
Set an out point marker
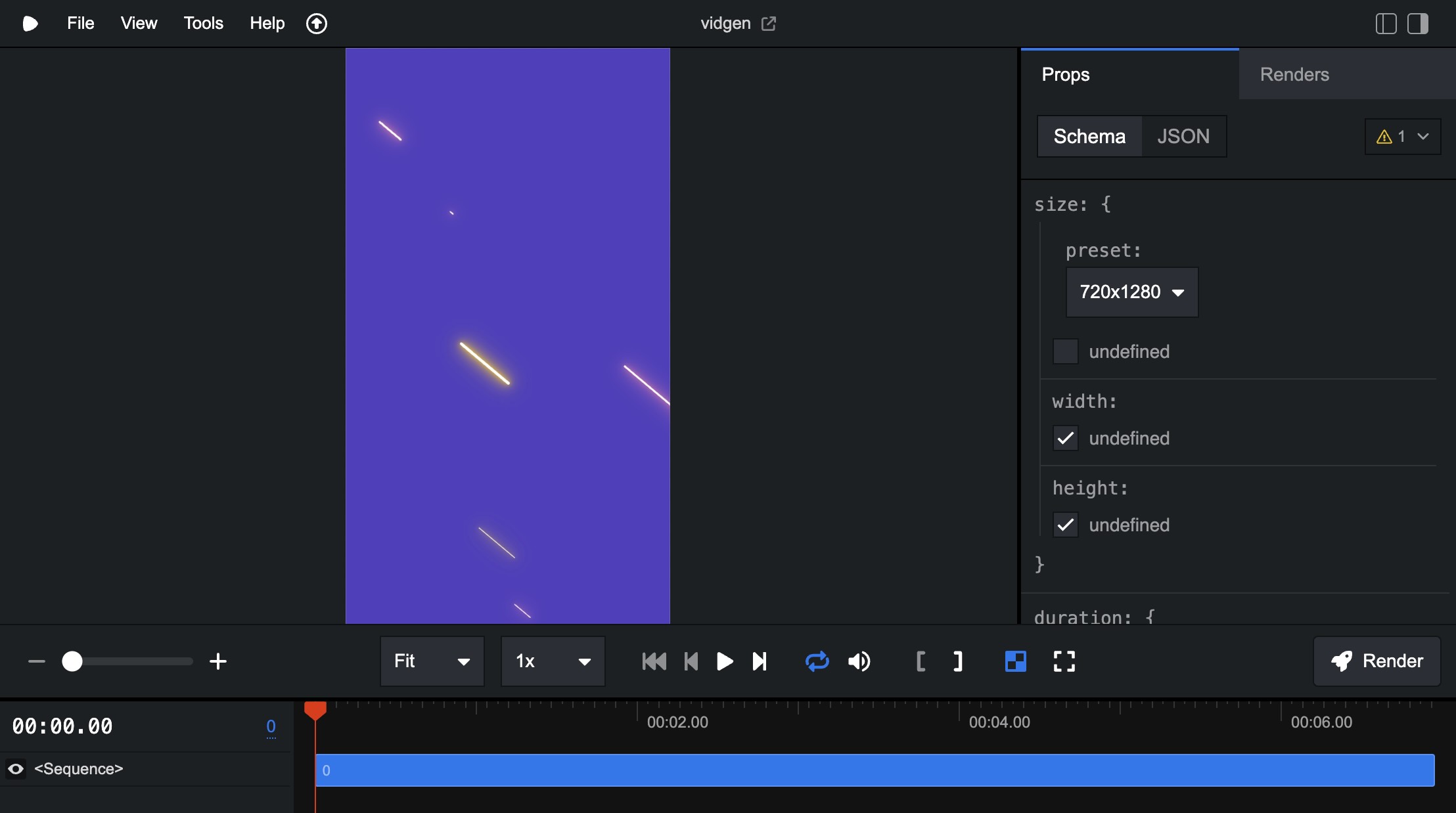coord(957,661)
